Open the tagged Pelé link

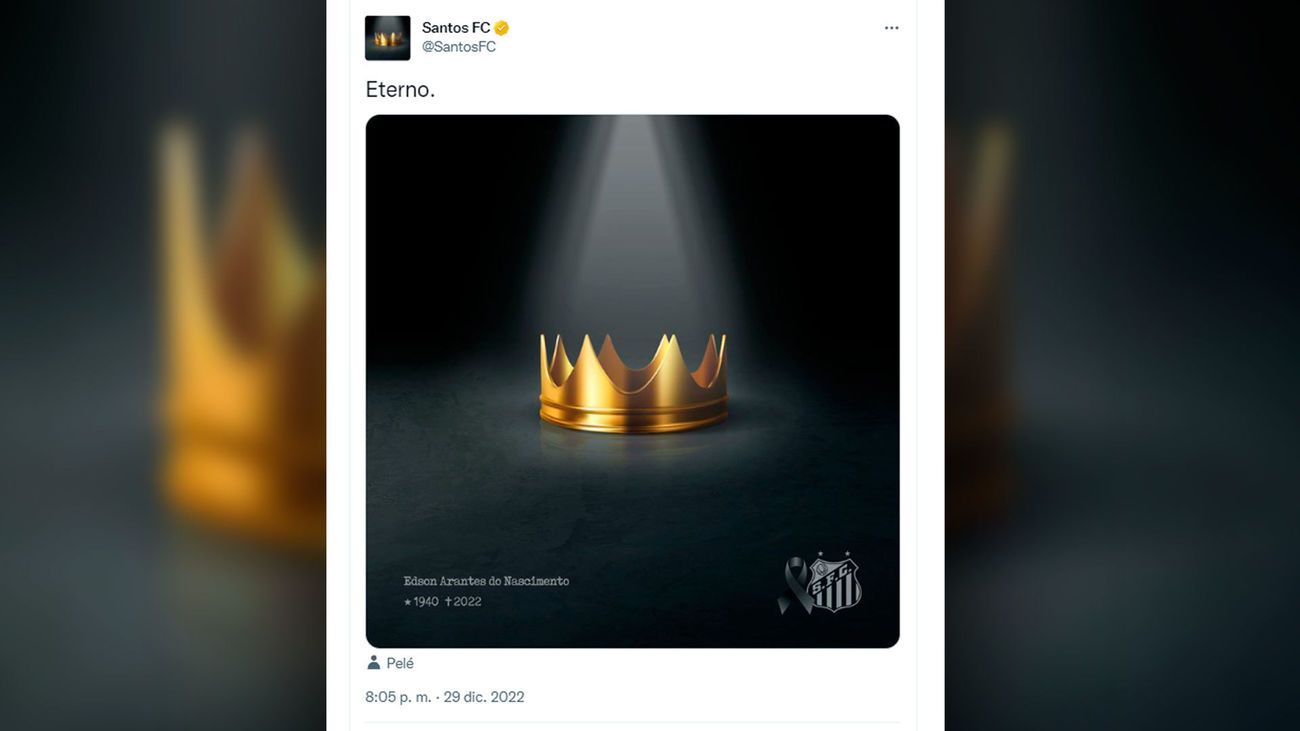pyautogui.click(x=400, y=663)
